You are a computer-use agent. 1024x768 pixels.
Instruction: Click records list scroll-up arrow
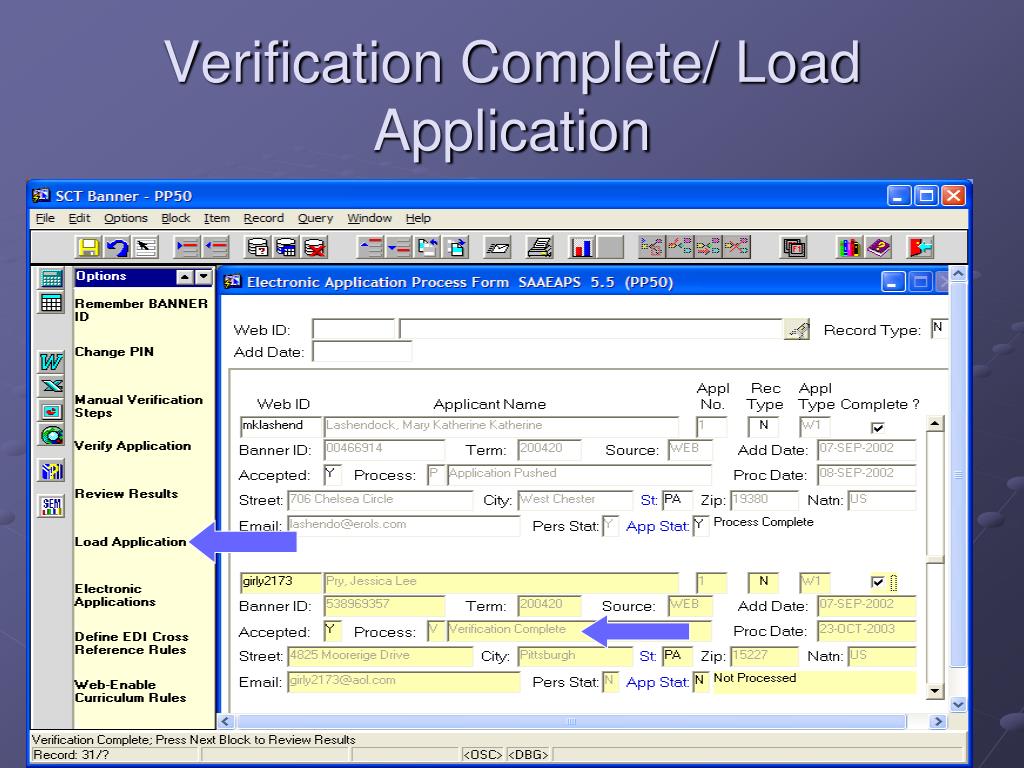click(x=935, y=423)
